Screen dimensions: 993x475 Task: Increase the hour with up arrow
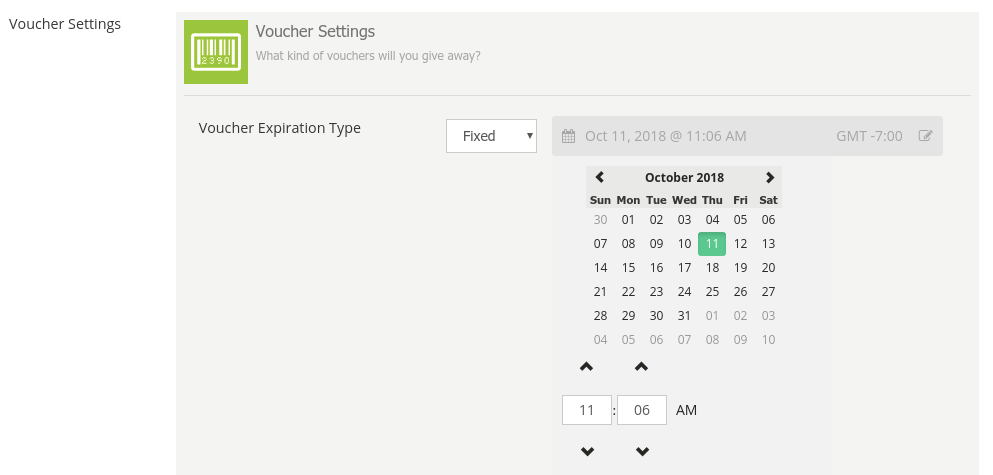pos(587,367)
